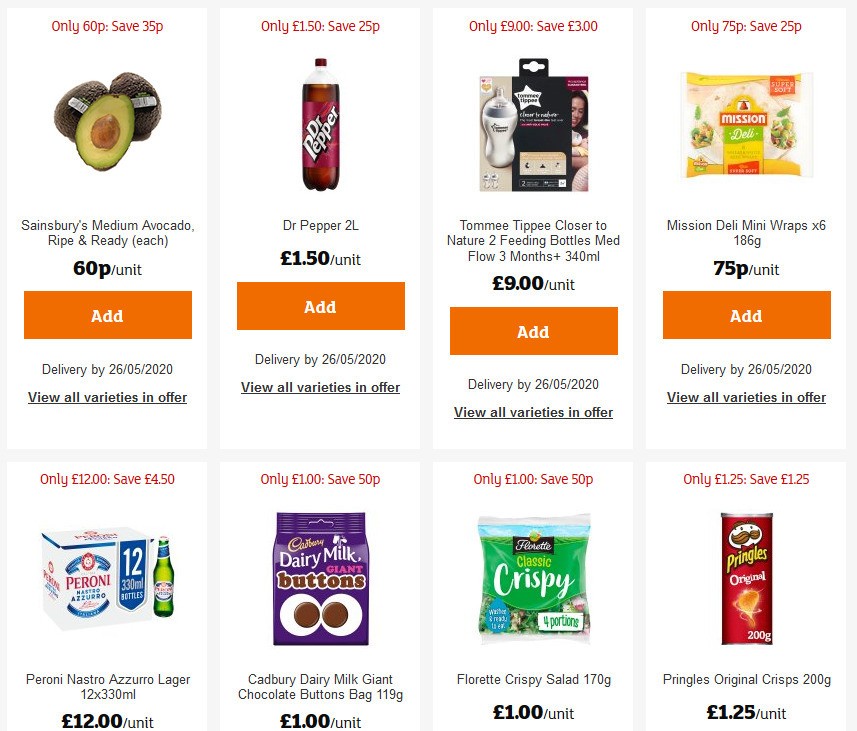This screenshot has height=731, width=857.
Task: Open the Dr Pepper 2L product page
Action: [320, 225]
